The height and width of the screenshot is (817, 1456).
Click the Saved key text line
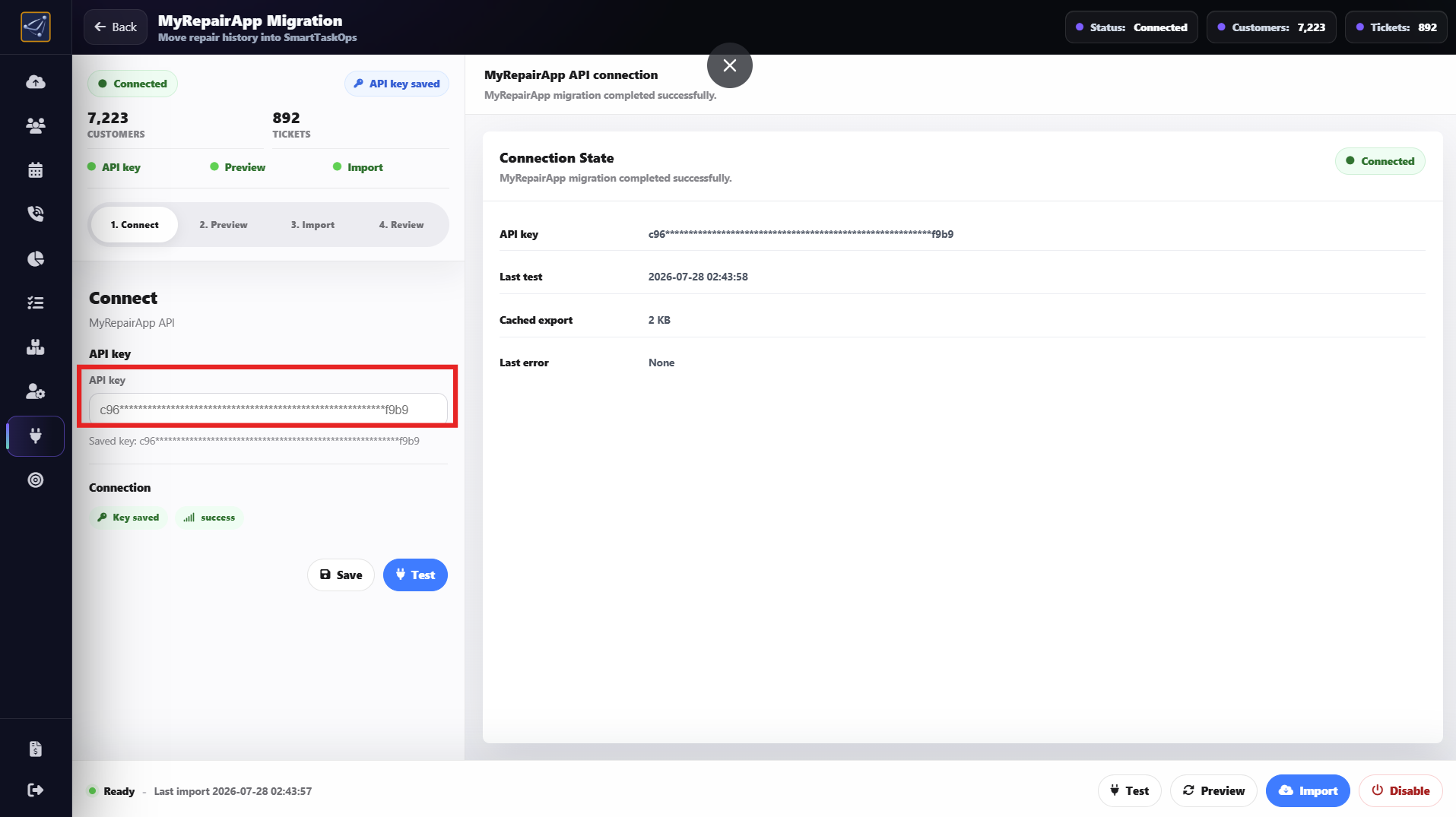tap(254, 441)
